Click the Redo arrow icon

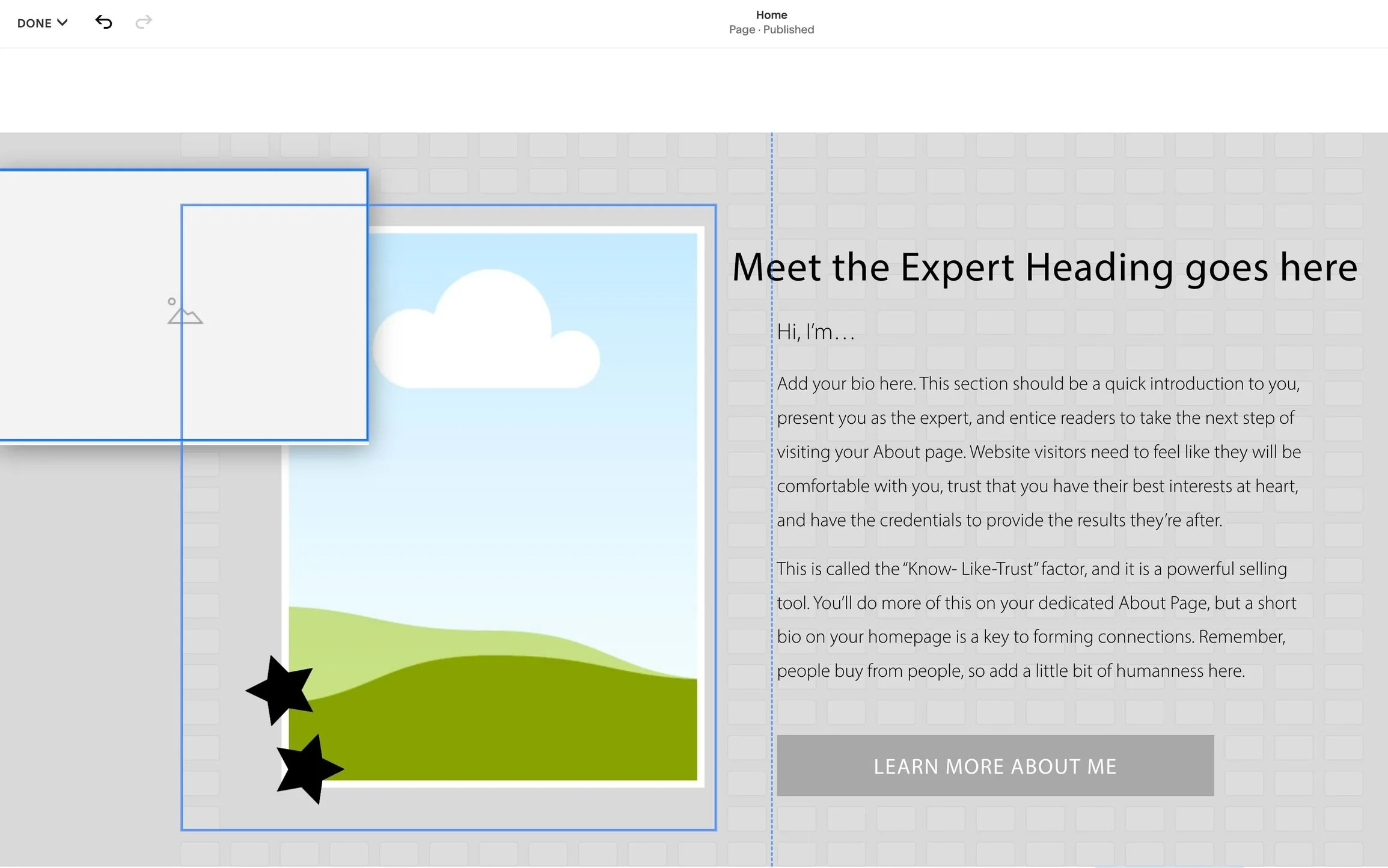[144, 22]
